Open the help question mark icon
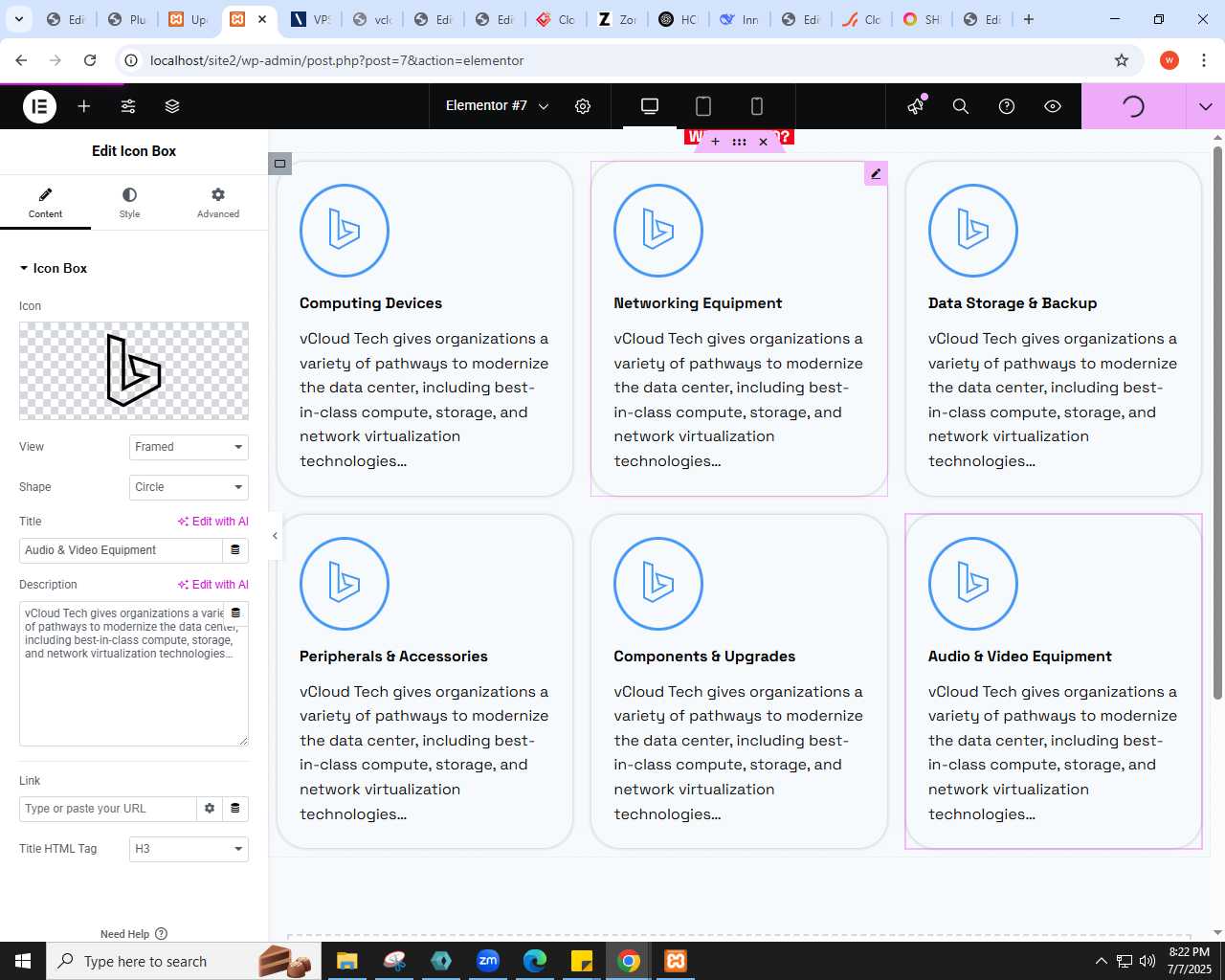Image resolution: width=1225 pixels, height=980 pixels. point(1007,106)
